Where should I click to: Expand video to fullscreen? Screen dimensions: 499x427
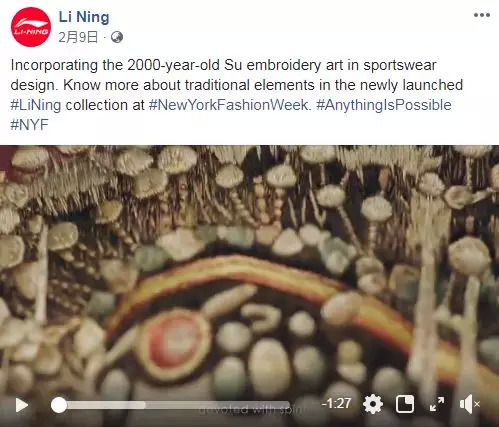(437, 404)
